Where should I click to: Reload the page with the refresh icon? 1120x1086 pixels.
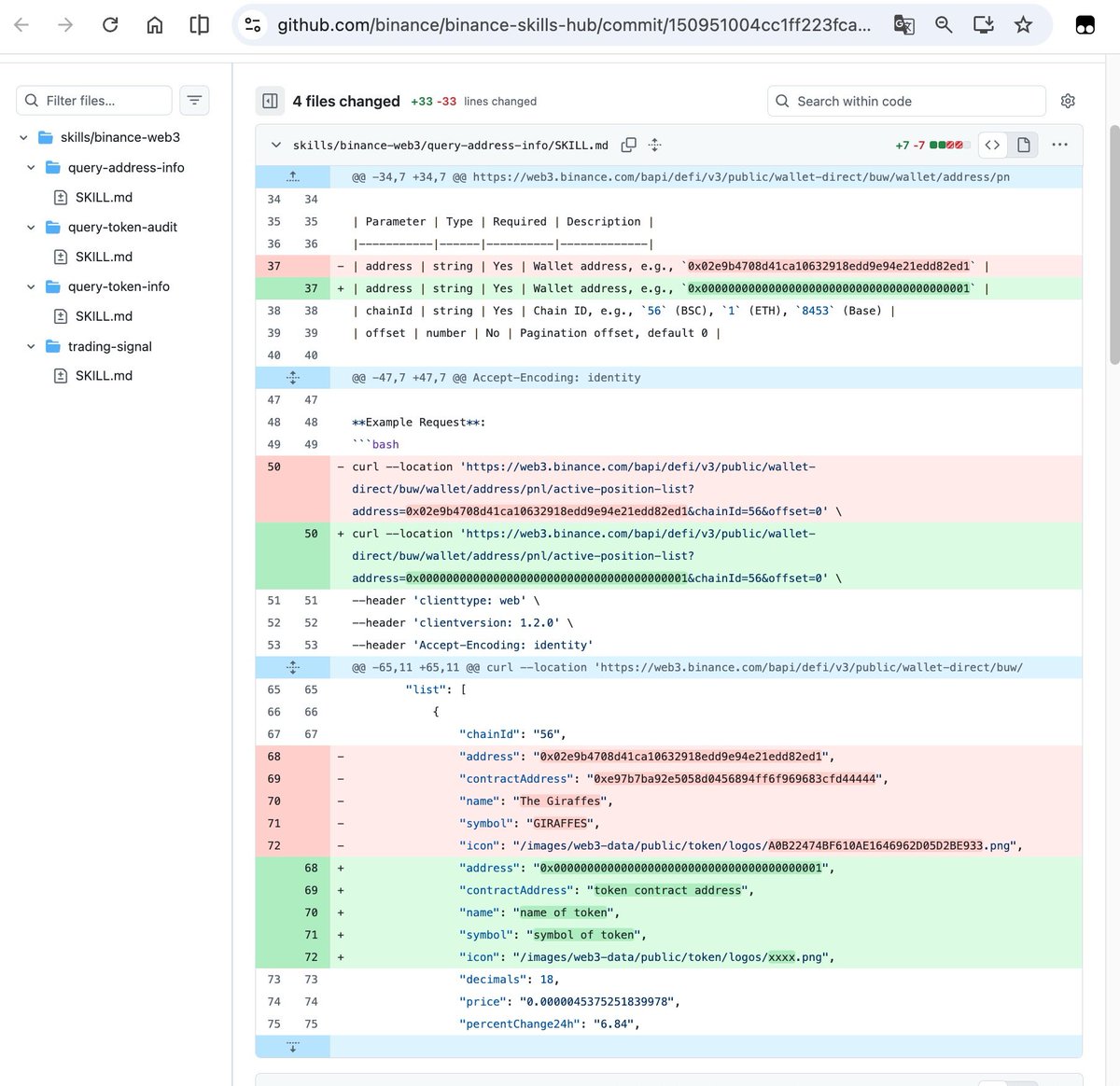[x=110, y=25]
